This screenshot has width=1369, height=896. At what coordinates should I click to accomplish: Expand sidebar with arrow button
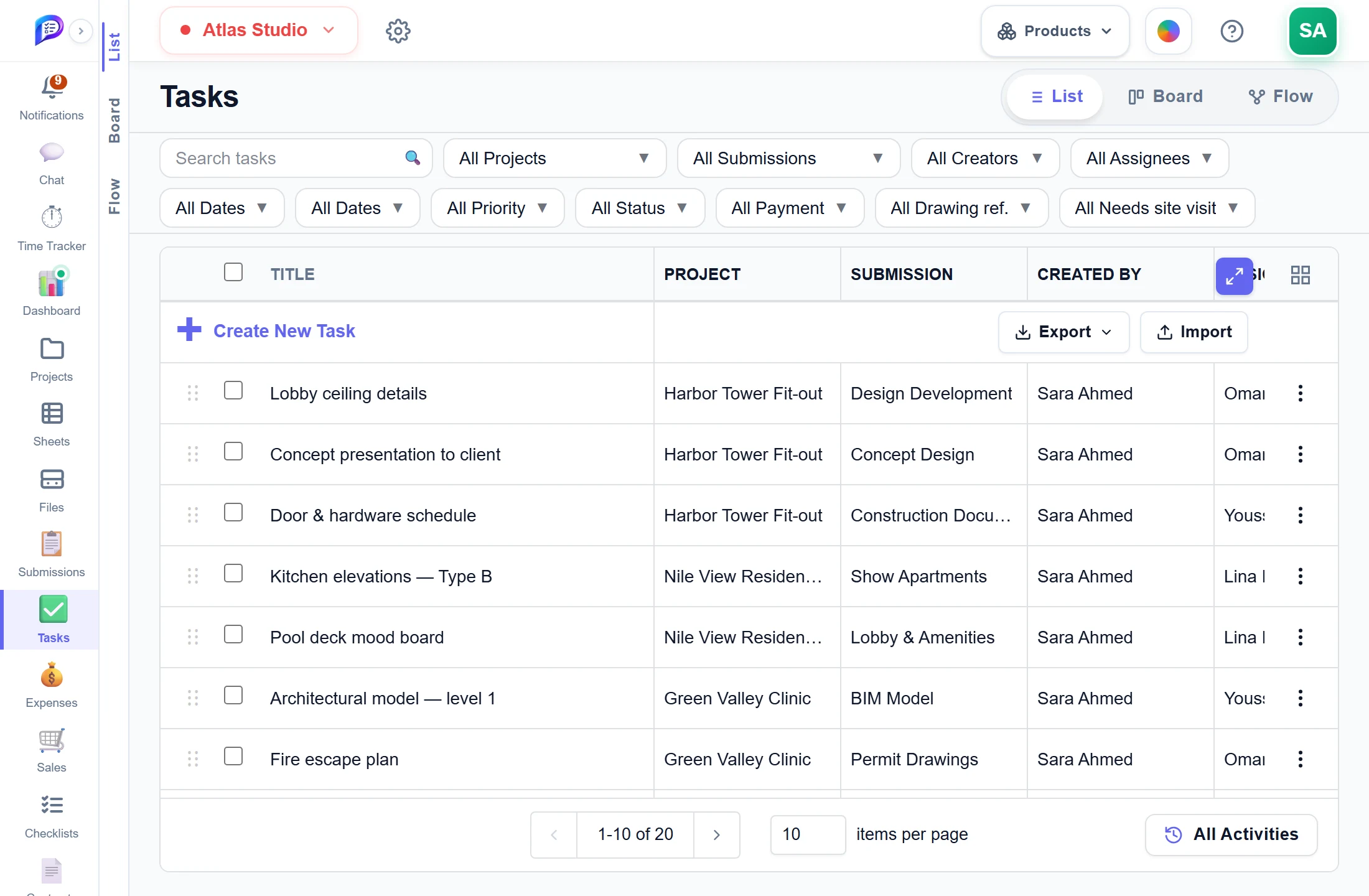click(x=81, y=31)
